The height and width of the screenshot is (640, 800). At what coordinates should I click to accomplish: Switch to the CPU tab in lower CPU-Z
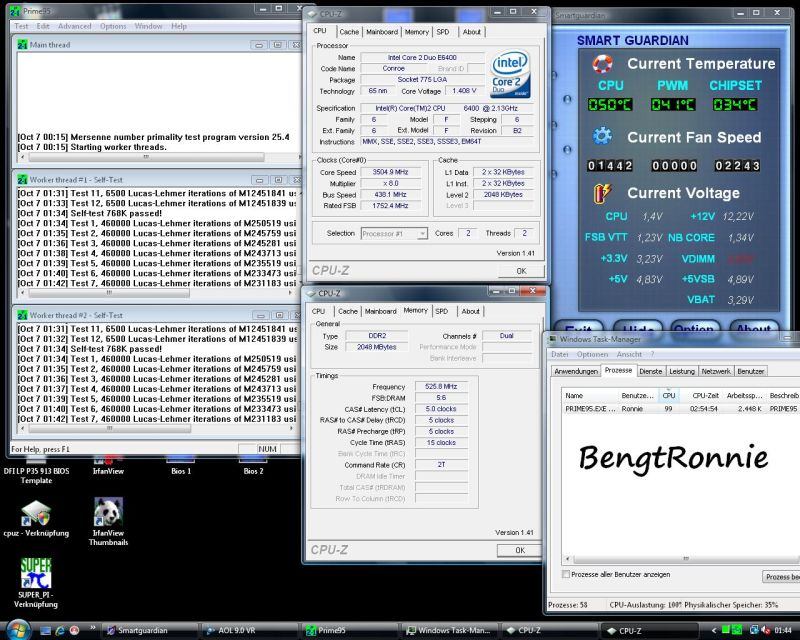click(318, 311)
